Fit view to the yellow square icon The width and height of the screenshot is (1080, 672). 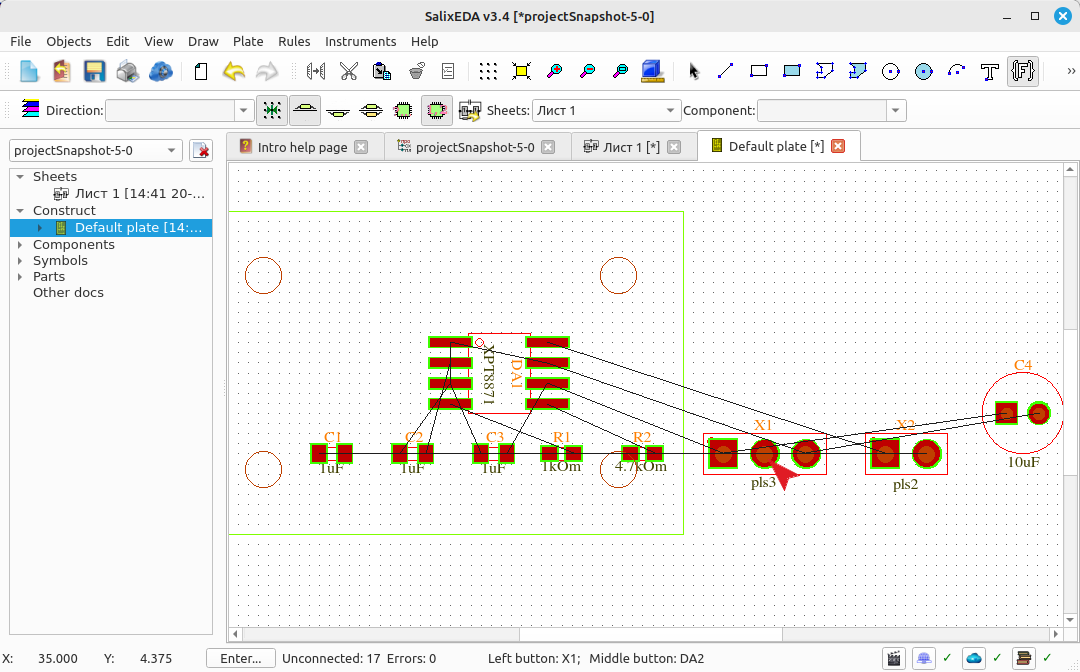[x=521, y=71]
